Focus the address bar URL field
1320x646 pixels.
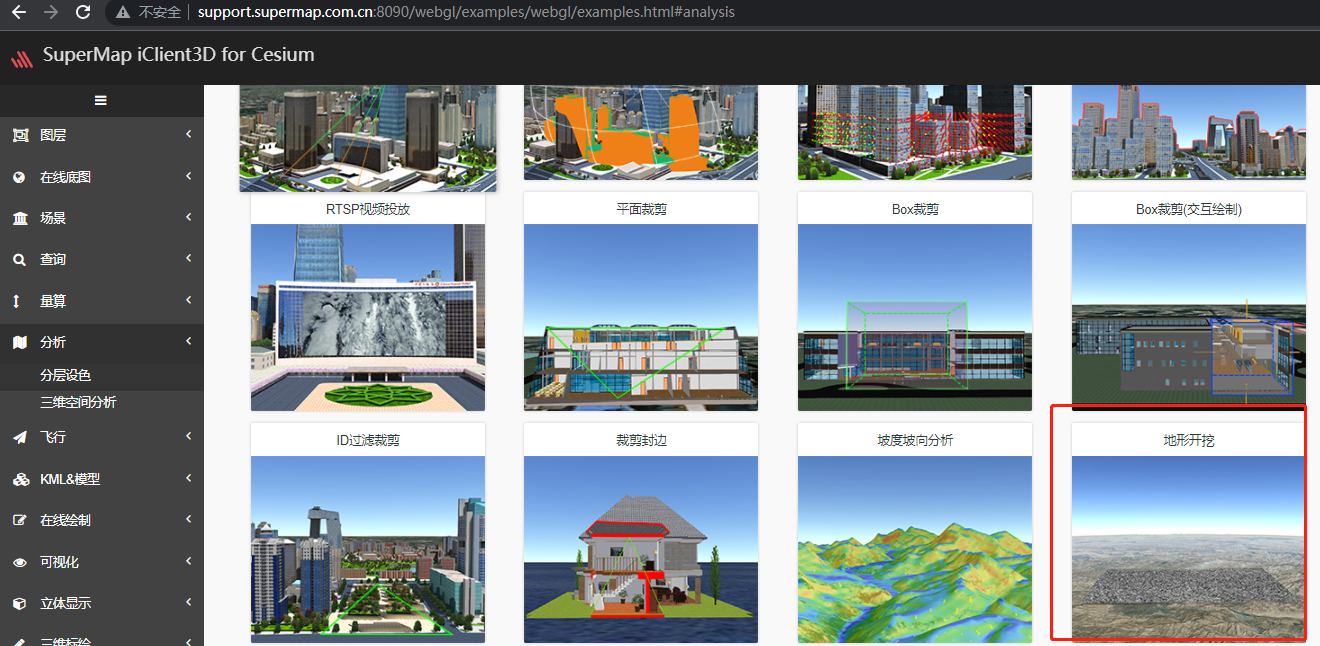(x=466, y=13)
